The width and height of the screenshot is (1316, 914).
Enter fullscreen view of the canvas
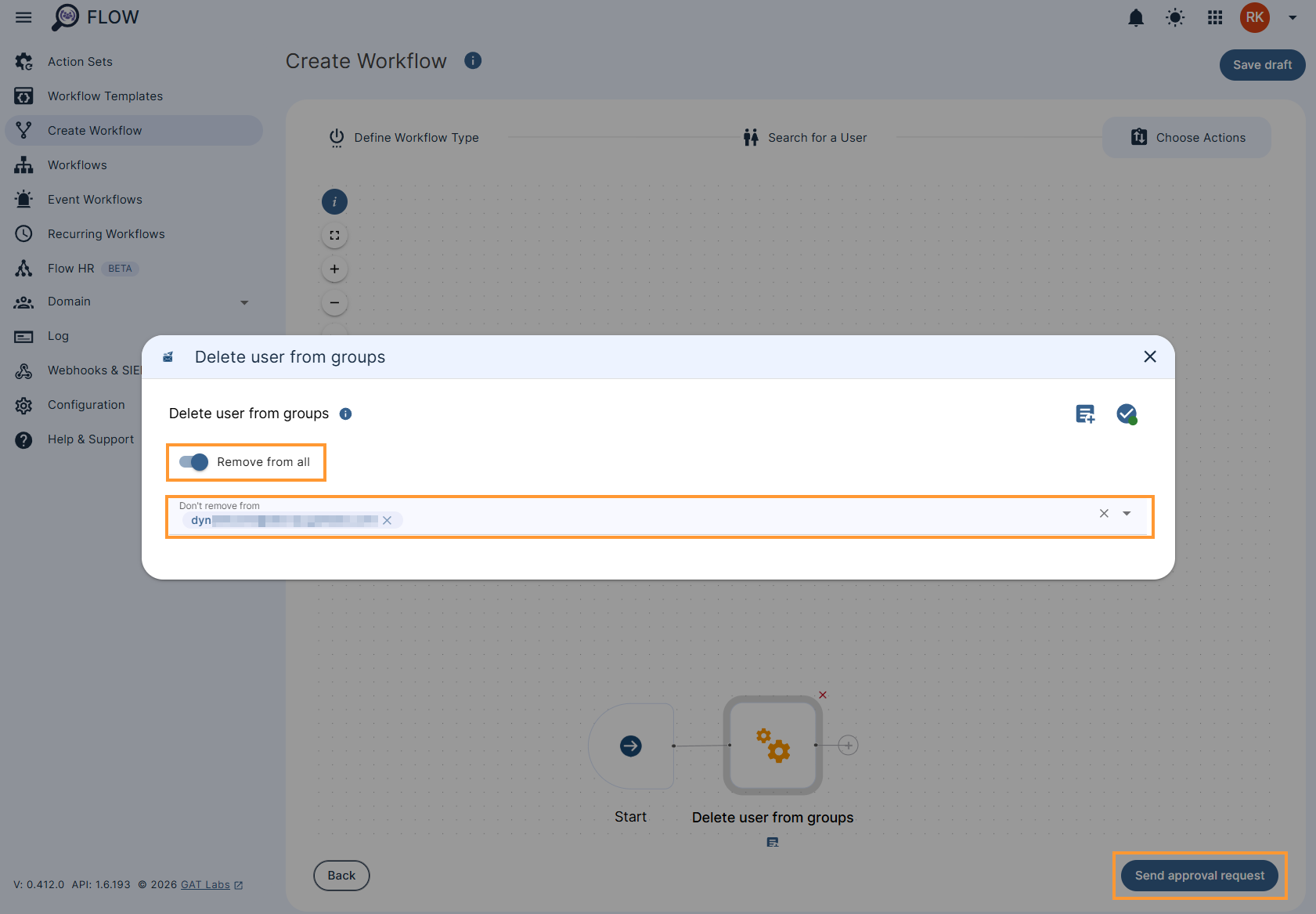pos(334,235)
